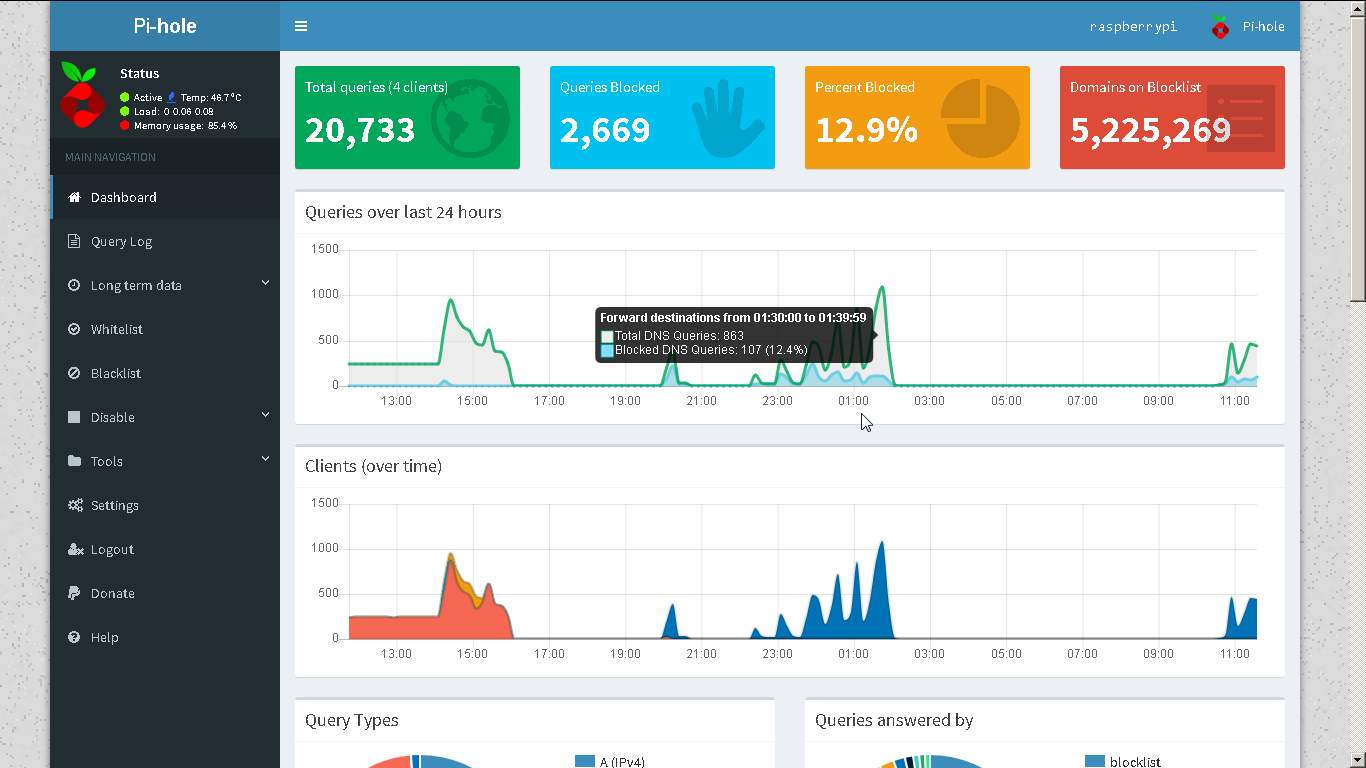
Task: Click the hamburger sidebar toggle icon
Action: [301, 26]
